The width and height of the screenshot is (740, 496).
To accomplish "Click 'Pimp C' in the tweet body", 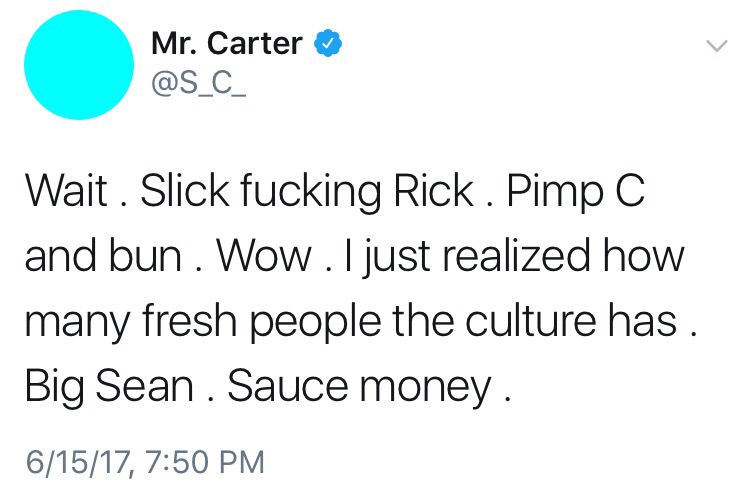I will [576, 193].
